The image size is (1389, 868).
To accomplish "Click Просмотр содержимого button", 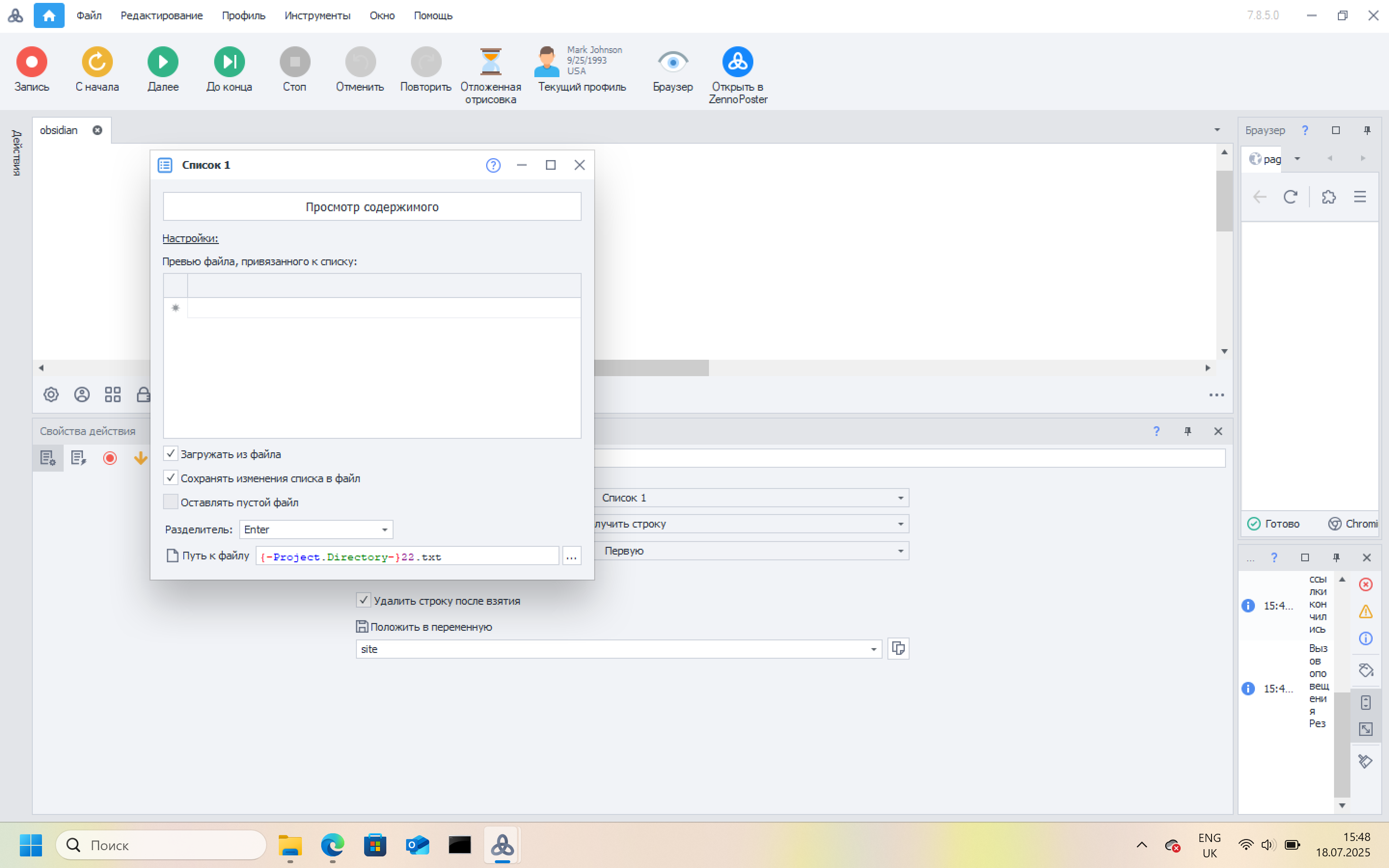I will coord(372,207).
